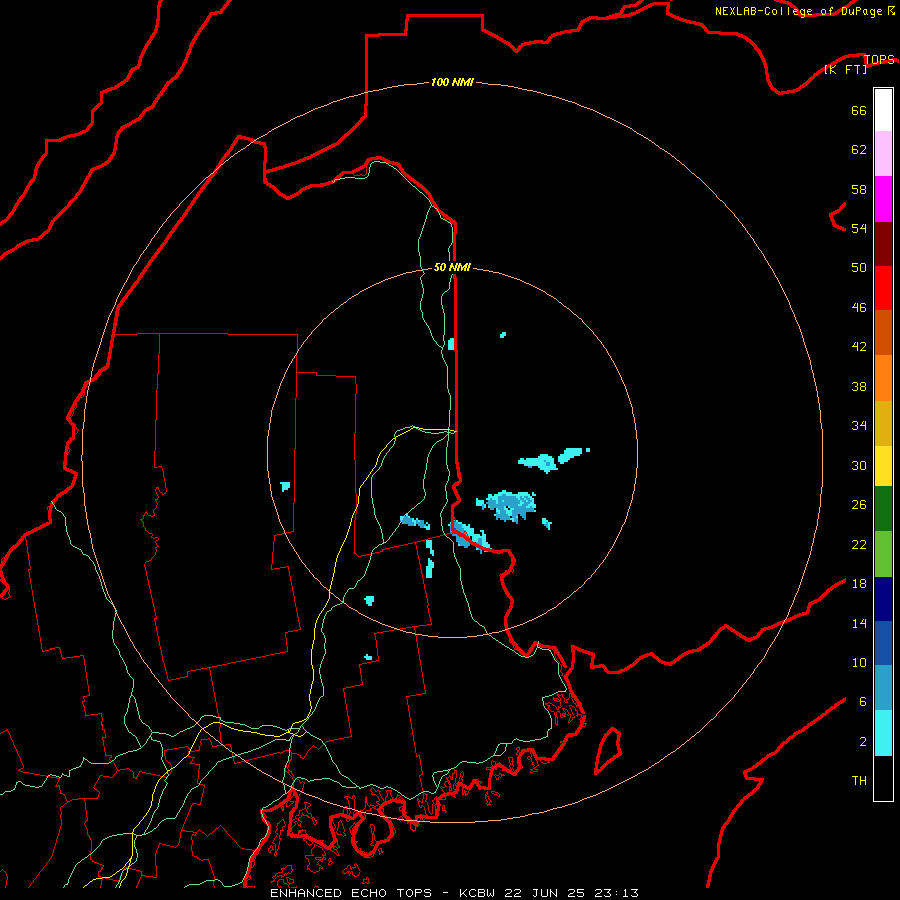This screenshot has height=900, width=900.
Task: Click the light pink swatch below 66
Action: coord(883,154)
